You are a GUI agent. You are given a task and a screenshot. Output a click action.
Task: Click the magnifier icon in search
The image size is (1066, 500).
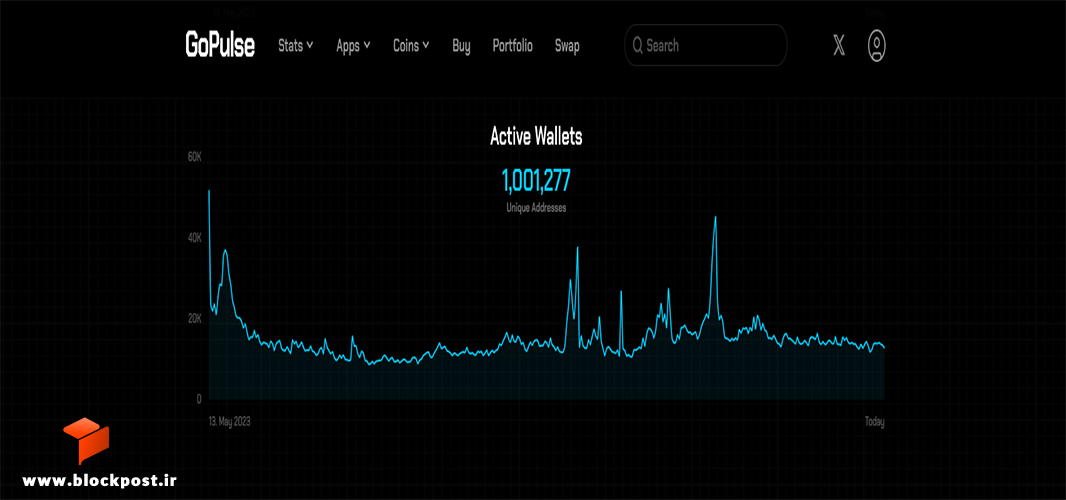638,46
